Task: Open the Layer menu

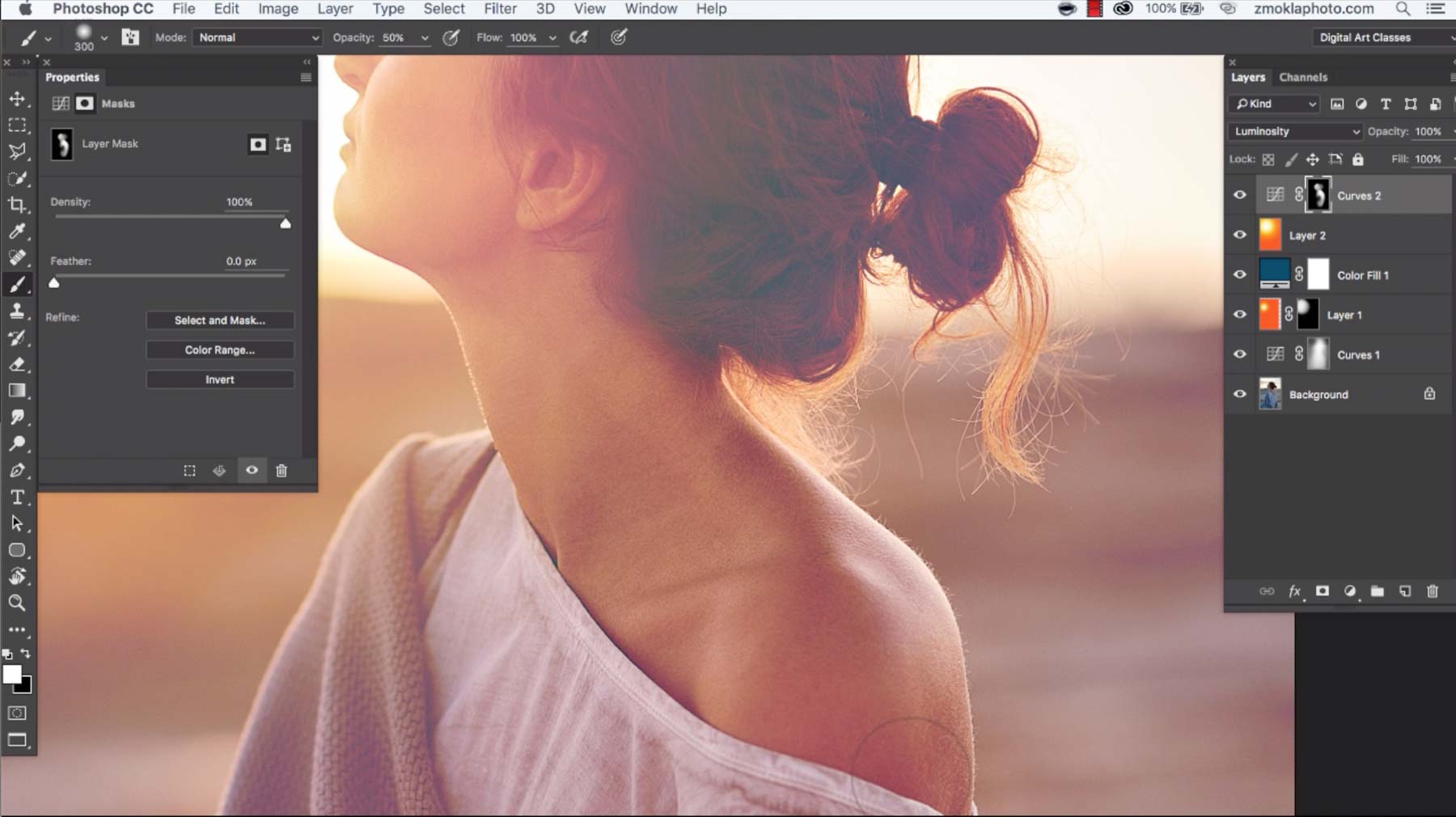Action: coord(334,9)
